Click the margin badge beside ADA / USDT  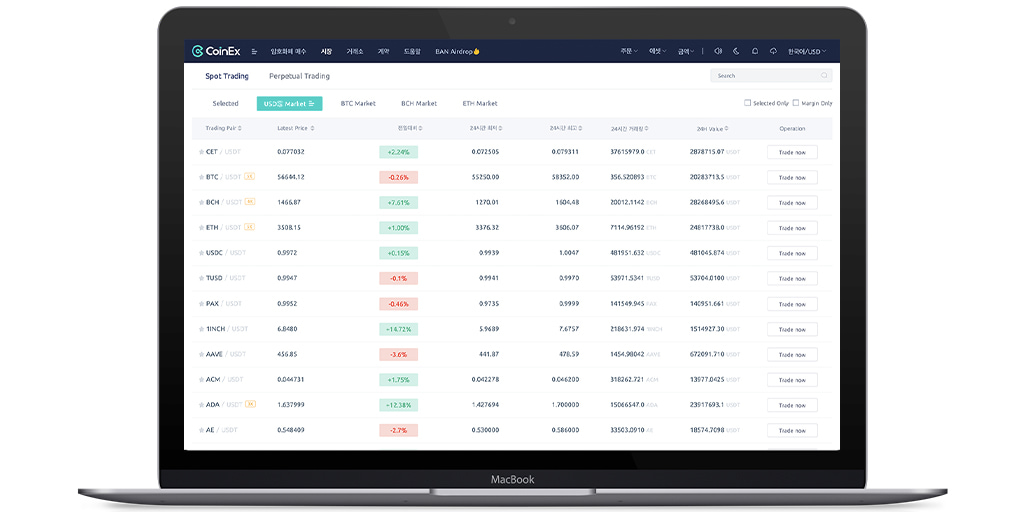tap(249, 404)
